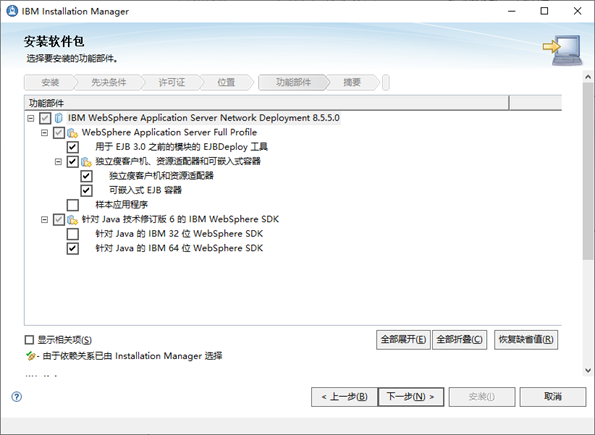
Task: Click the IBM Installation Manager title bar icon
Action: (12, 11)
